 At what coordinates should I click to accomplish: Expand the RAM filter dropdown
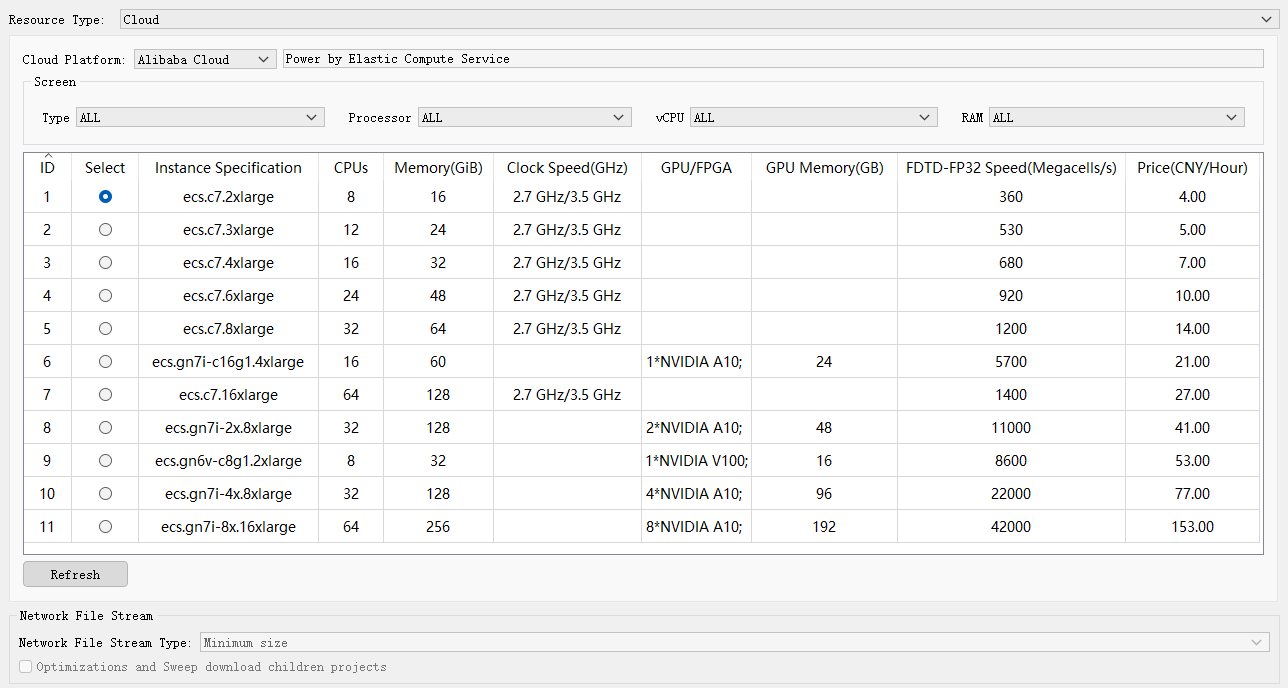click(x=1116, y=118)
